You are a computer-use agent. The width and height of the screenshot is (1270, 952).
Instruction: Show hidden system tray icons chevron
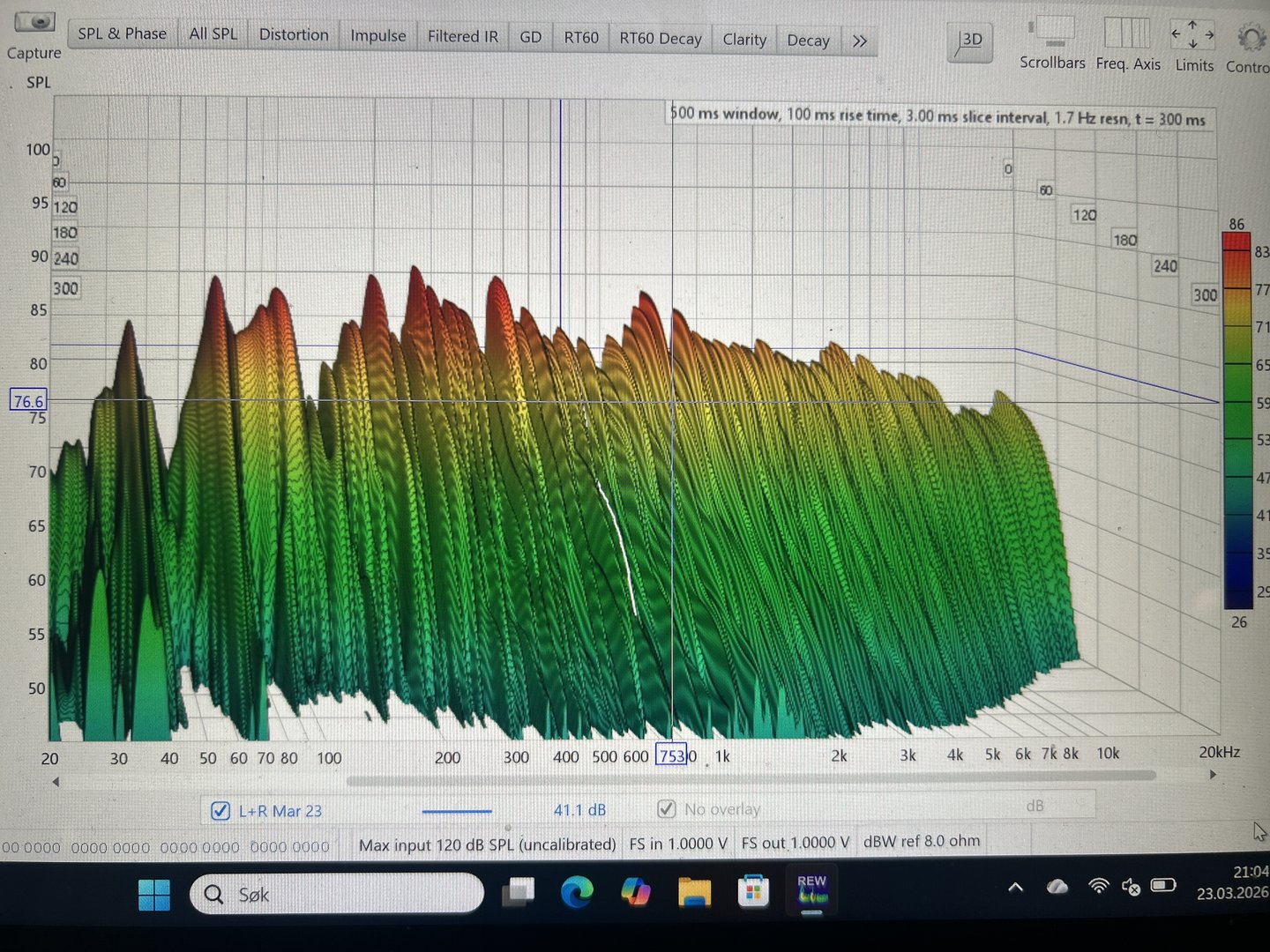coord(1016,888)
